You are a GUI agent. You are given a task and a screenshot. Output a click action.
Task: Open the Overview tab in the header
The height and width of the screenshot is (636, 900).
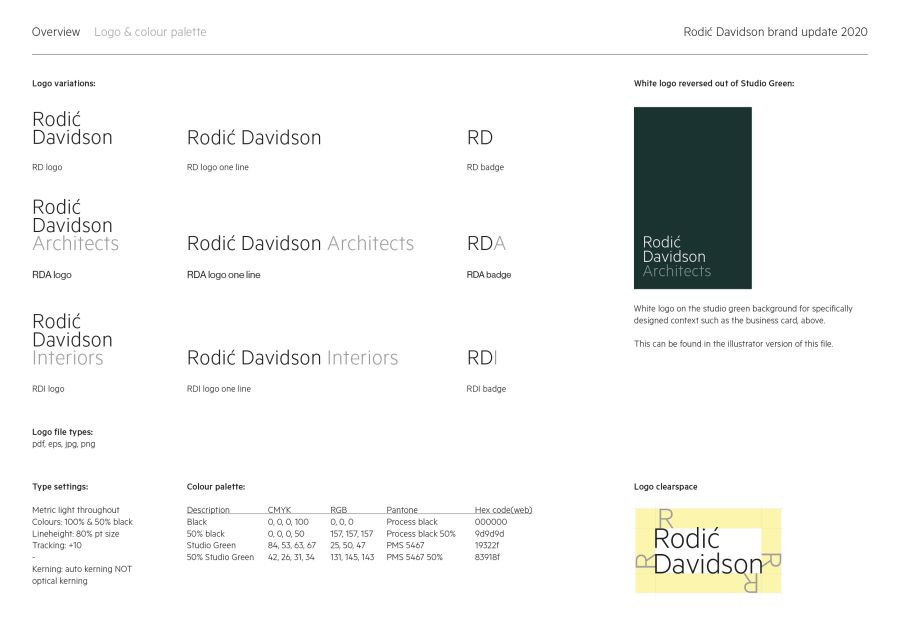click(56, 32)
